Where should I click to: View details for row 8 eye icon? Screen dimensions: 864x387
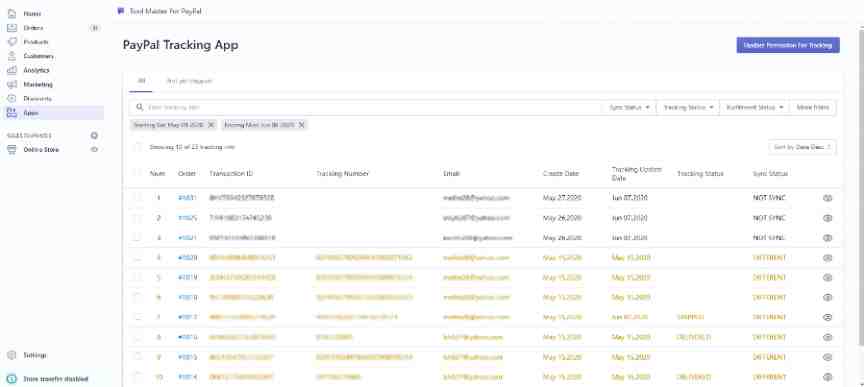pos(827,337)
